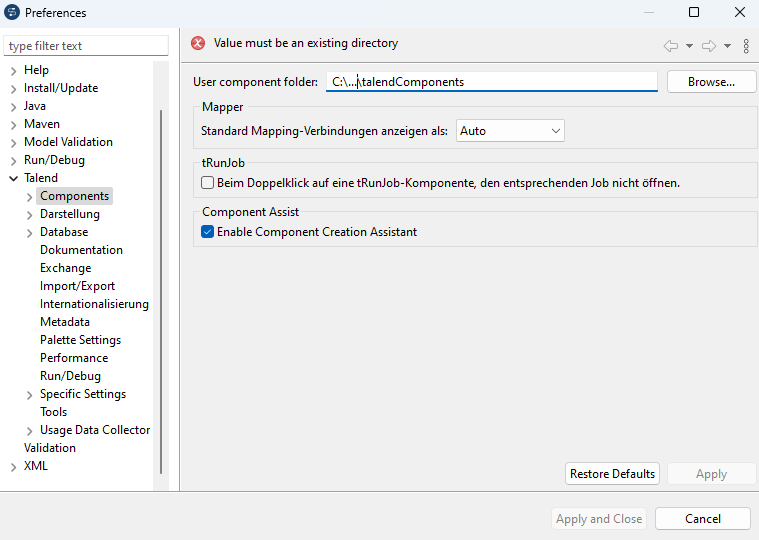Select Performance under Talend
Screen dimensions: 759x540
(x=74, y=358)
